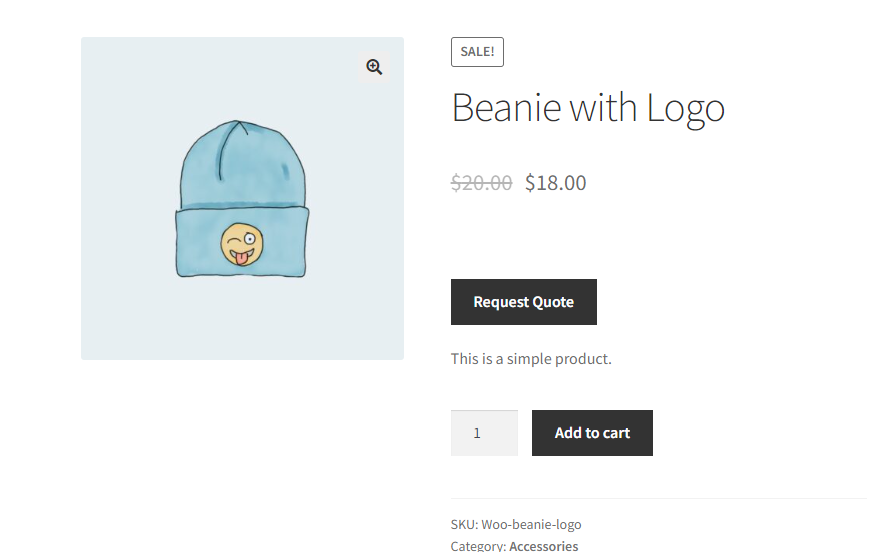Click the Request Quote button
The image size is (896, 552).
523,302
